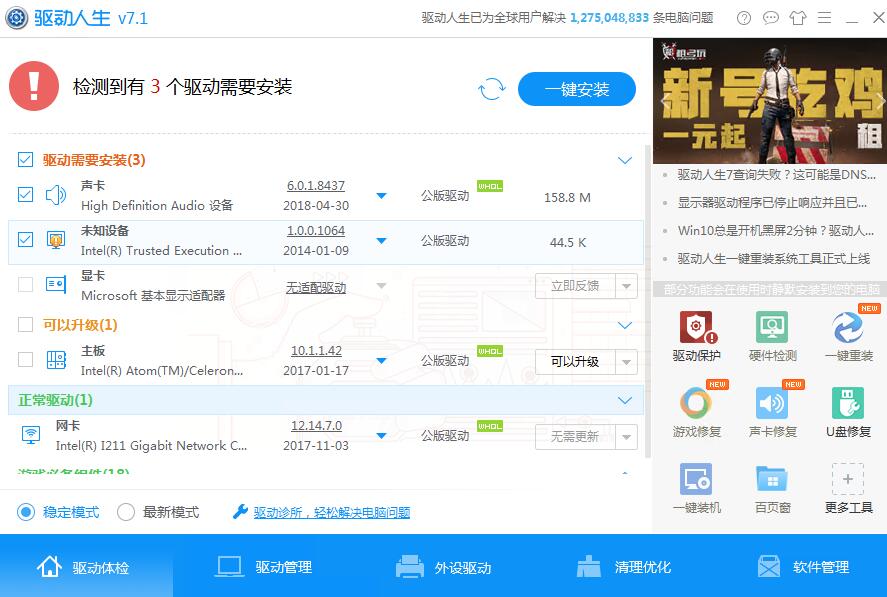
Task: Select the 最新模式 radio button
Action: pos(125,511)
